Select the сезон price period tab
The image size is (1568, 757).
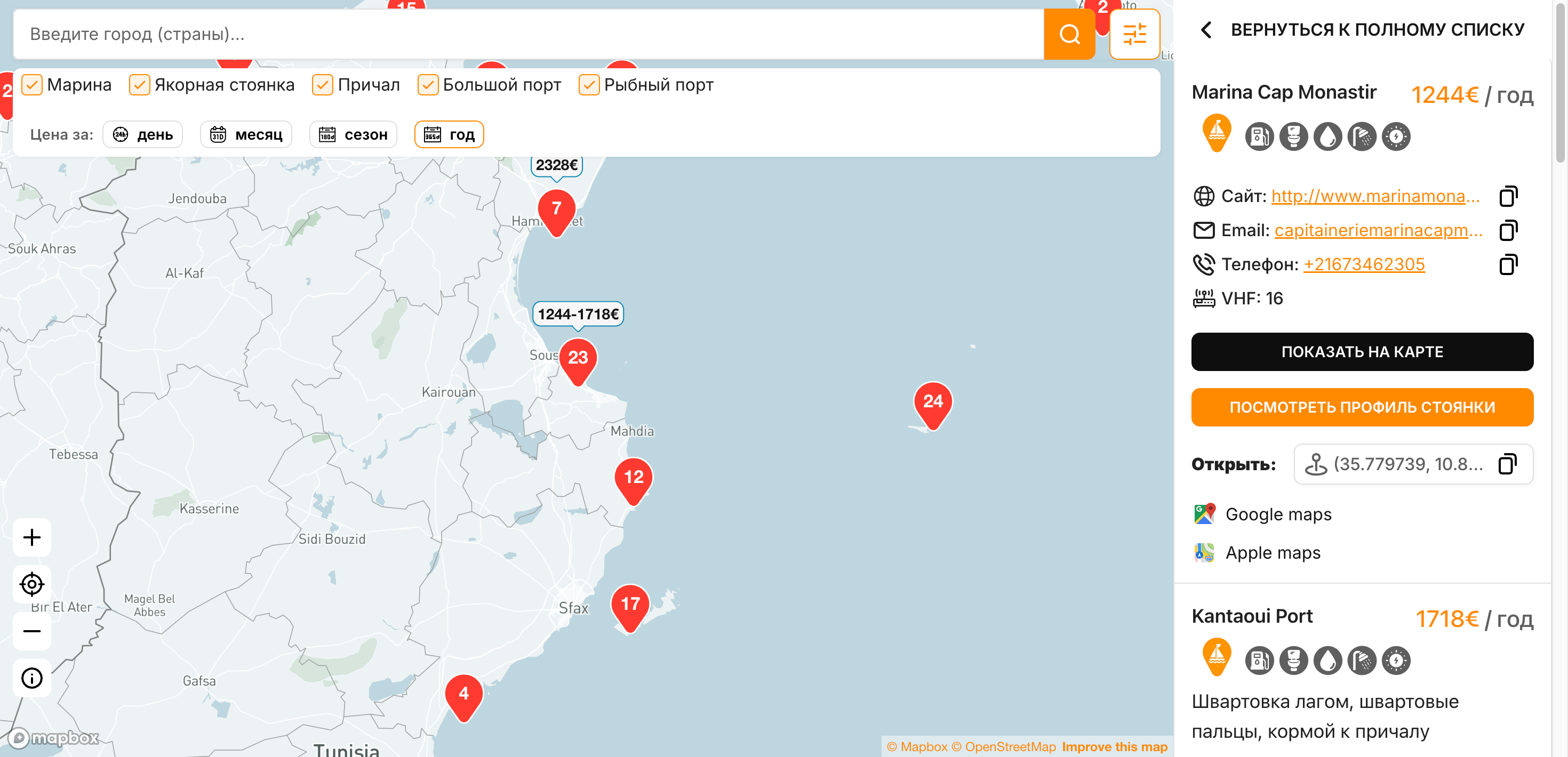(353, 134)
